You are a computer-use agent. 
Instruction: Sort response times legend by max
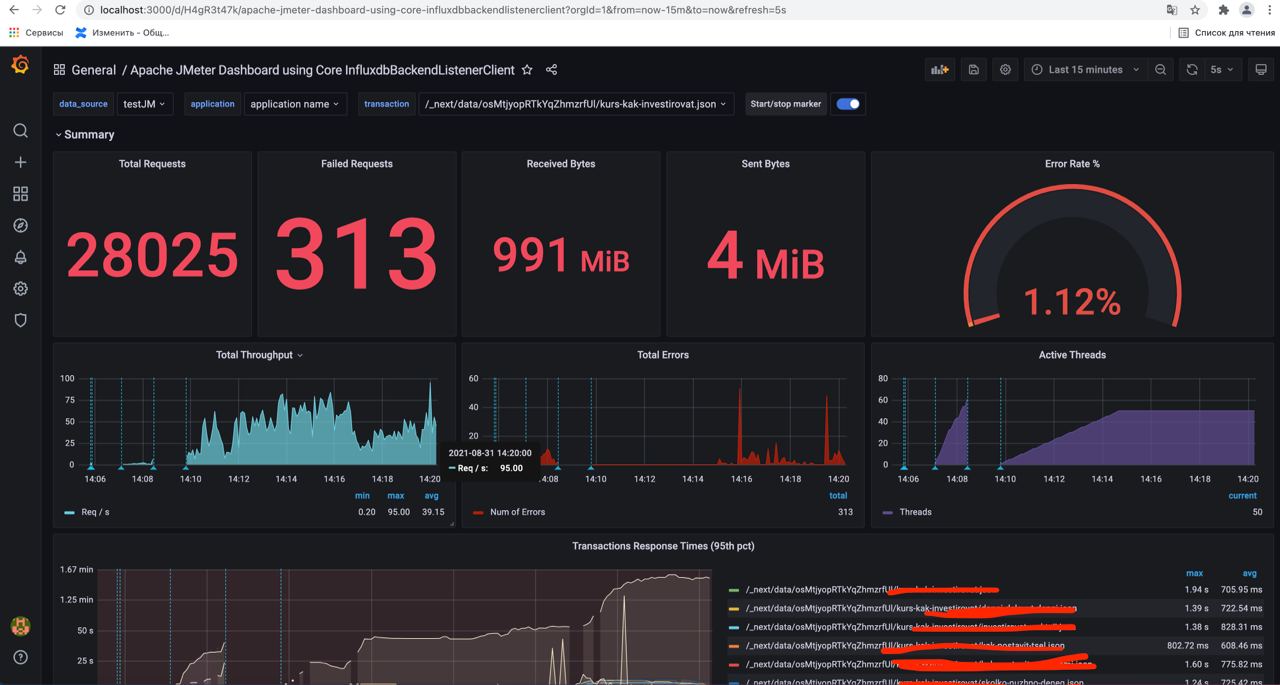pyautogui.click(x=1194, y=573)
